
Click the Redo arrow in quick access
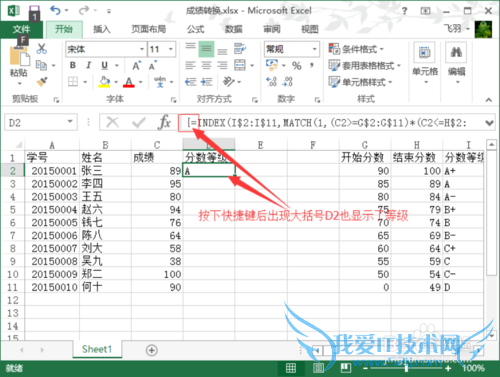click(x=83, y=10)
